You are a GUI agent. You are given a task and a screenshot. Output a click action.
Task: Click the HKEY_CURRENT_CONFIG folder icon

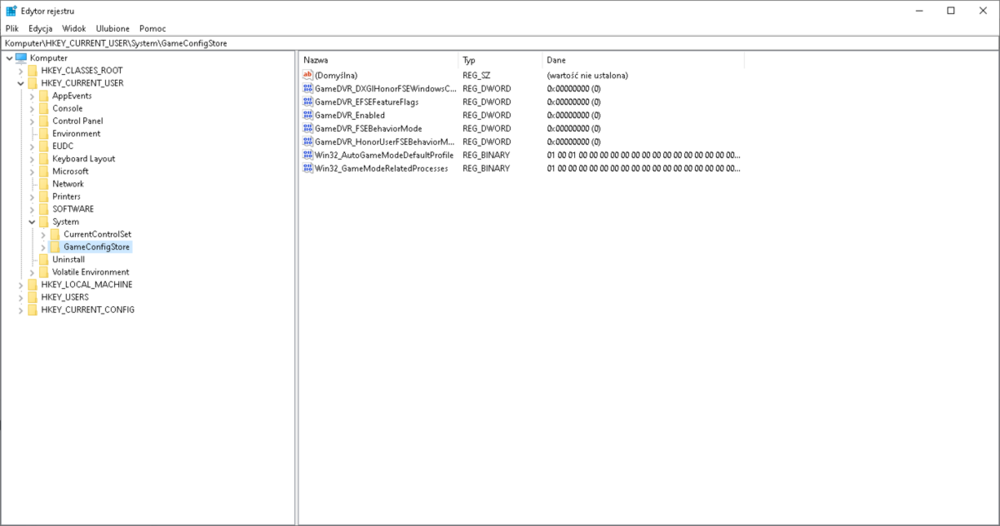(33, 310)
